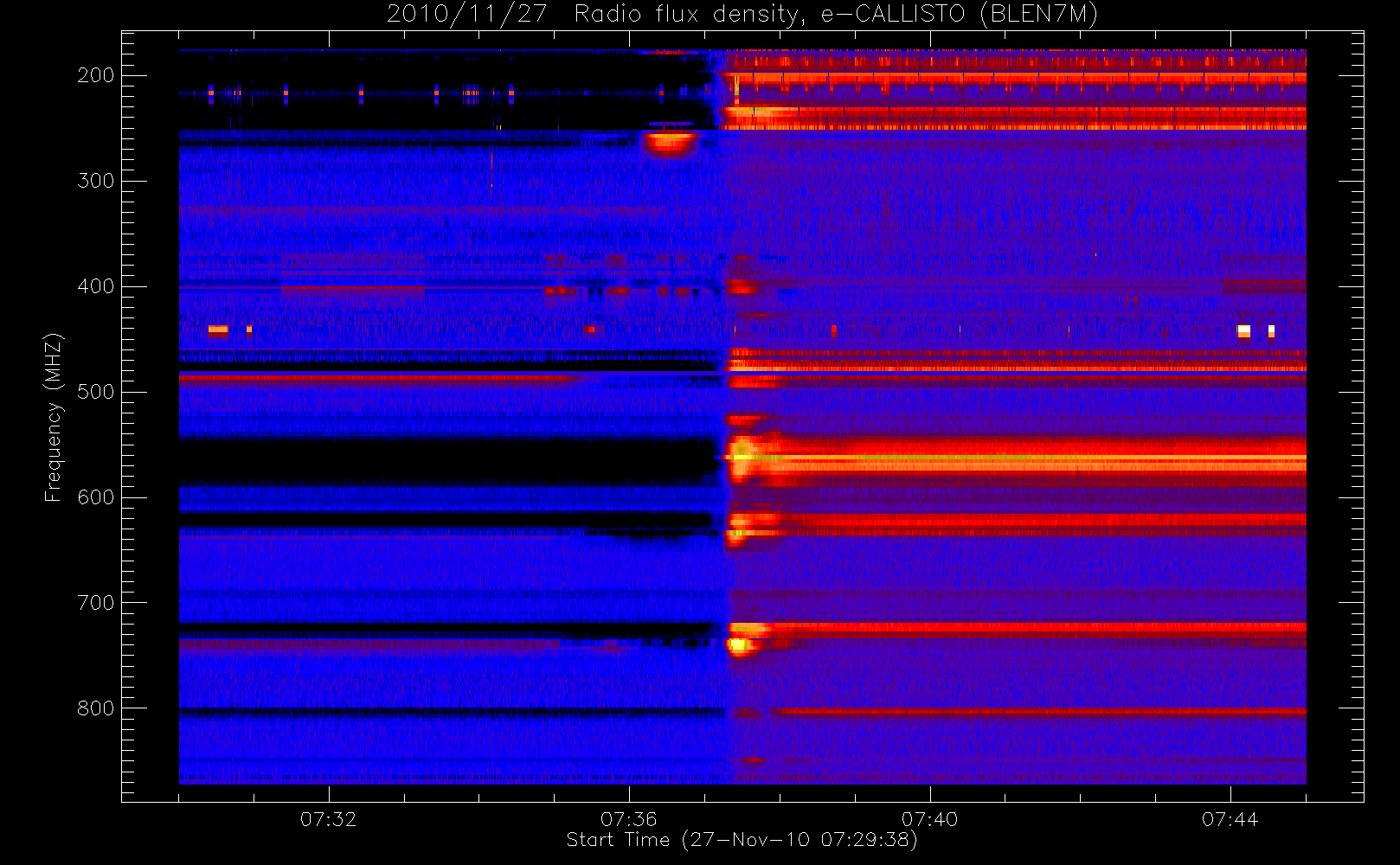The width and height of the screenshot is (1400, 865).
Task: Select the 07:32 time tick label
Action: pyautogui.click(x=328, y=819)
